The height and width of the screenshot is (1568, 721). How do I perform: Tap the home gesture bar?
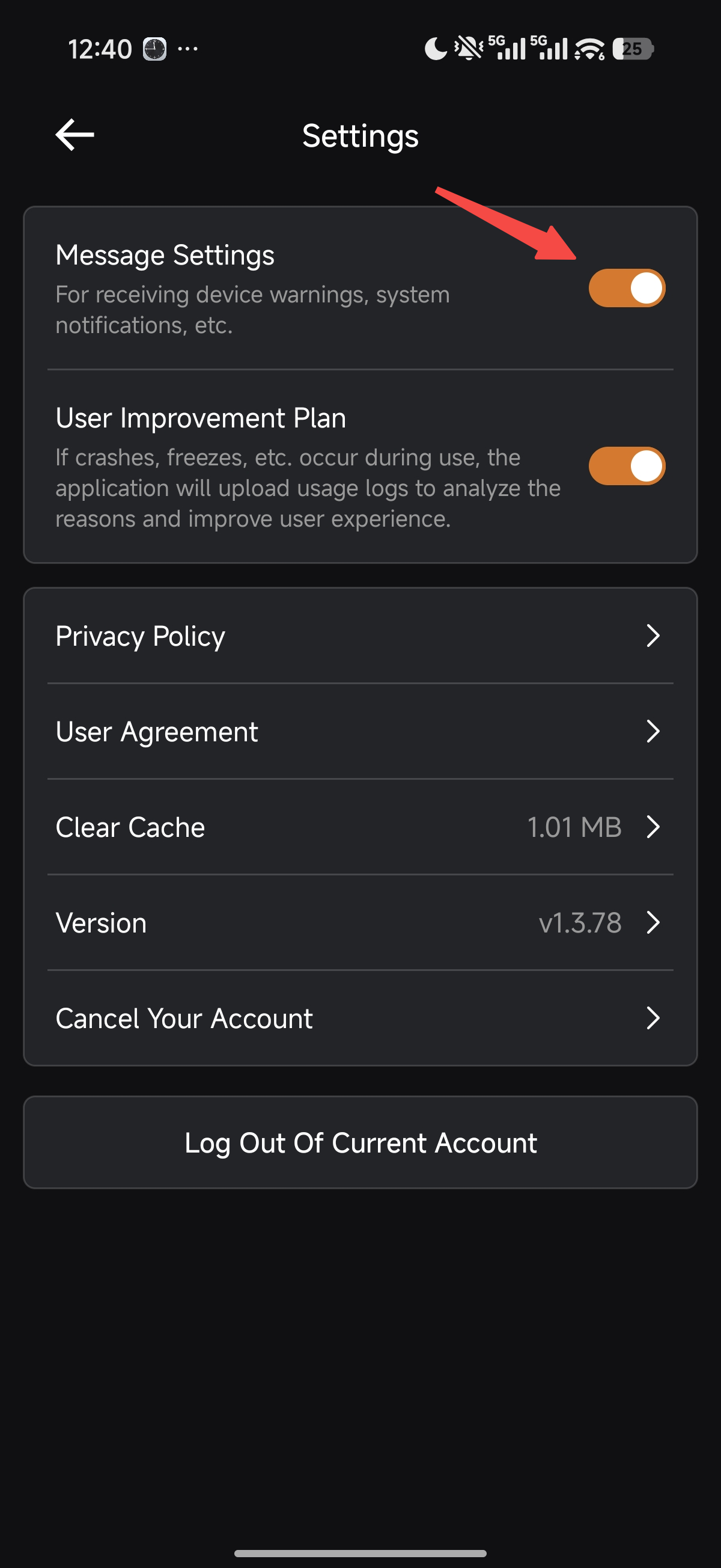coord(360,1553)
